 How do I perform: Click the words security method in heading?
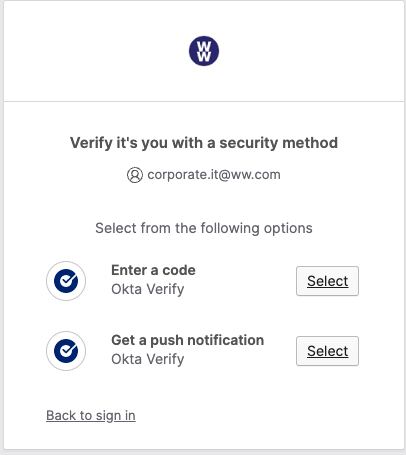pyautogui.click(x=279, y=143)
